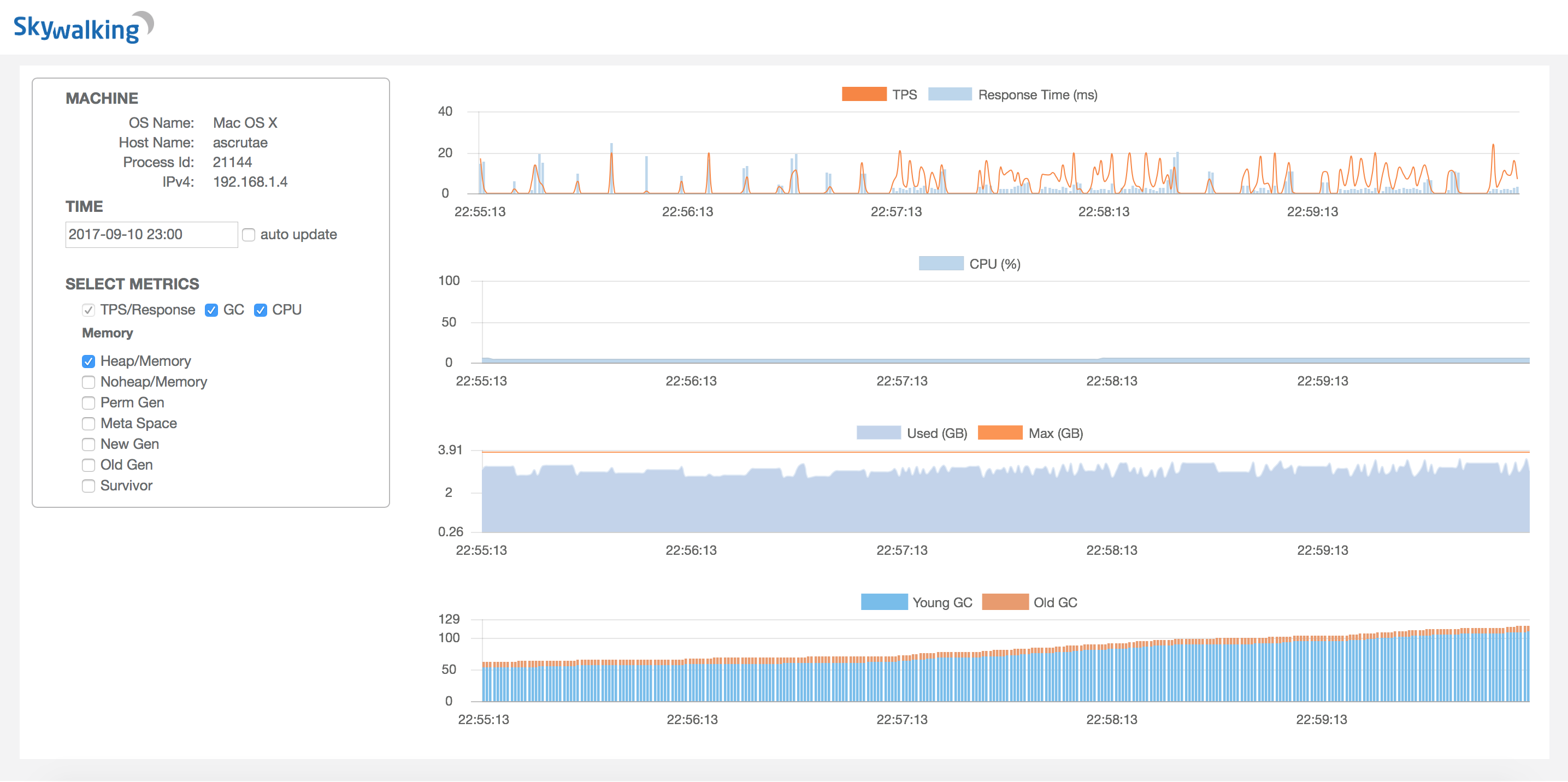Click the Max (GB) orange line in heap chart
Screen dimensions: 1568x782
(1006, 452)
